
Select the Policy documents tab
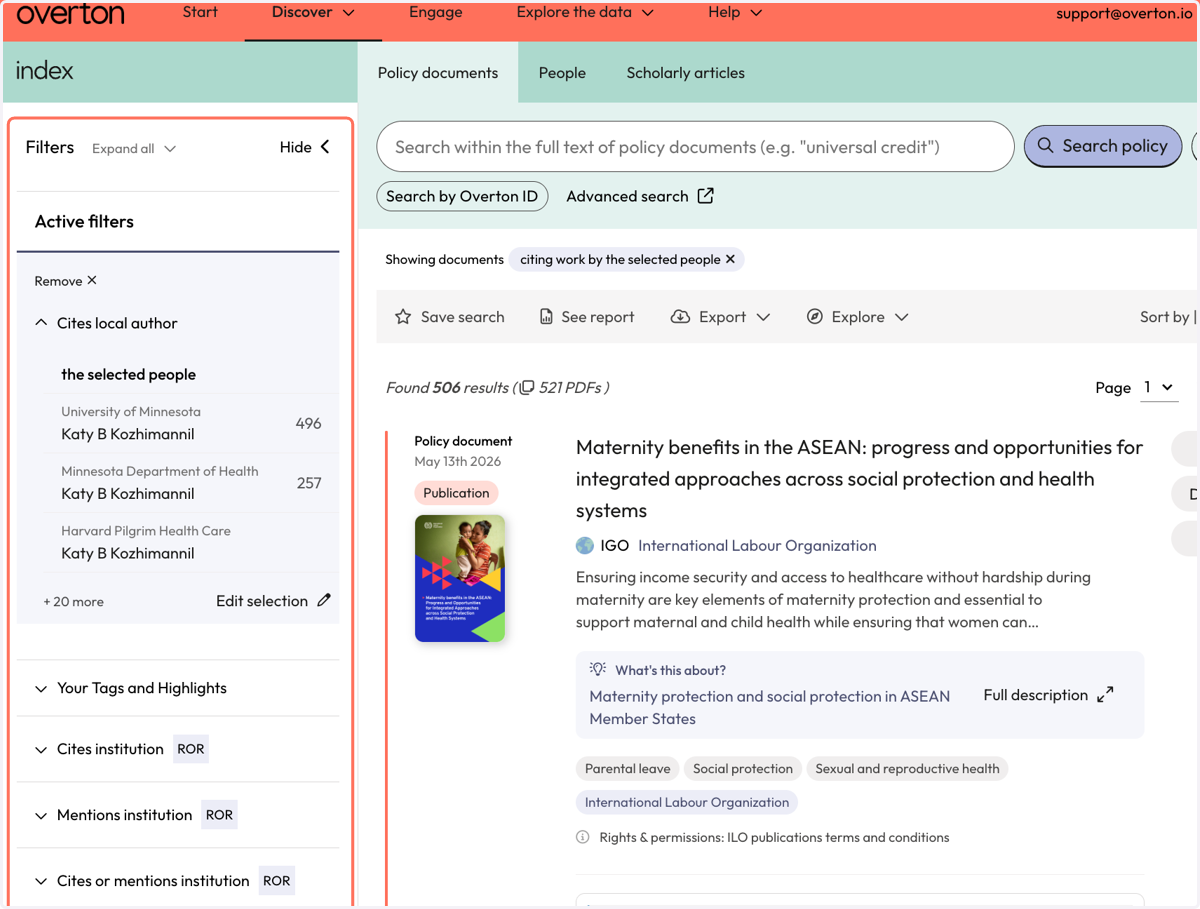click(438, 73)
